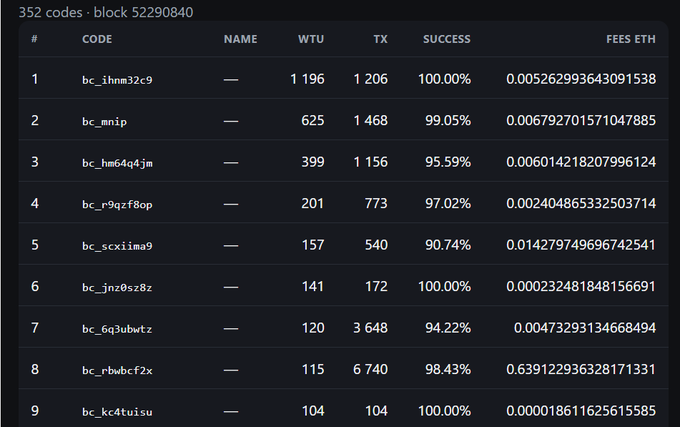Click fee value 0.005262993643091538
Image resolution: width=680 pixels, height=427 pixels.
(581, 79)
